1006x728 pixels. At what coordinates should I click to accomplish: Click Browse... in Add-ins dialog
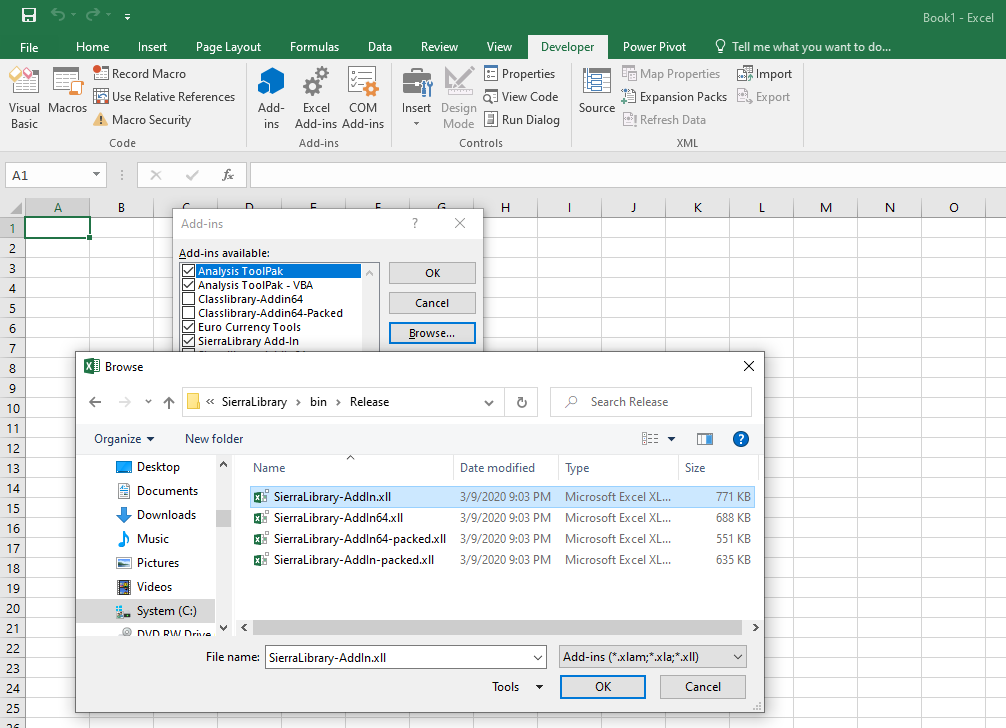pyautogui.click(x=432, y=333)
